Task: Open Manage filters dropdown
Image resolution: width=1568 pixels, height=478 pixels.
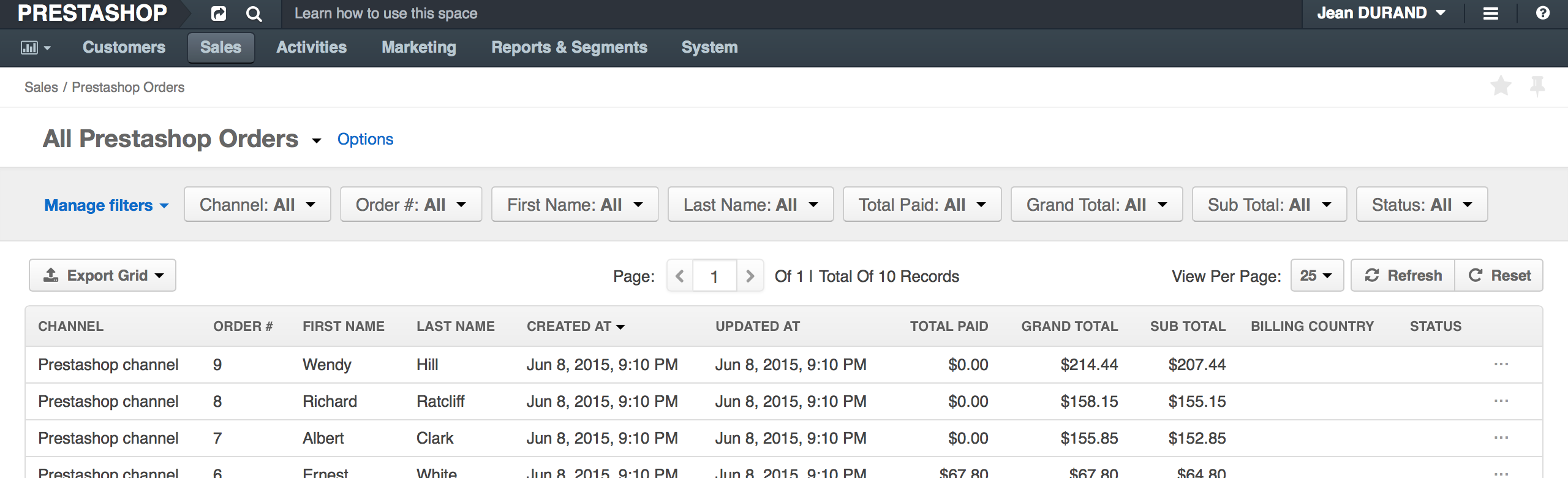Action: click(107, 205)
